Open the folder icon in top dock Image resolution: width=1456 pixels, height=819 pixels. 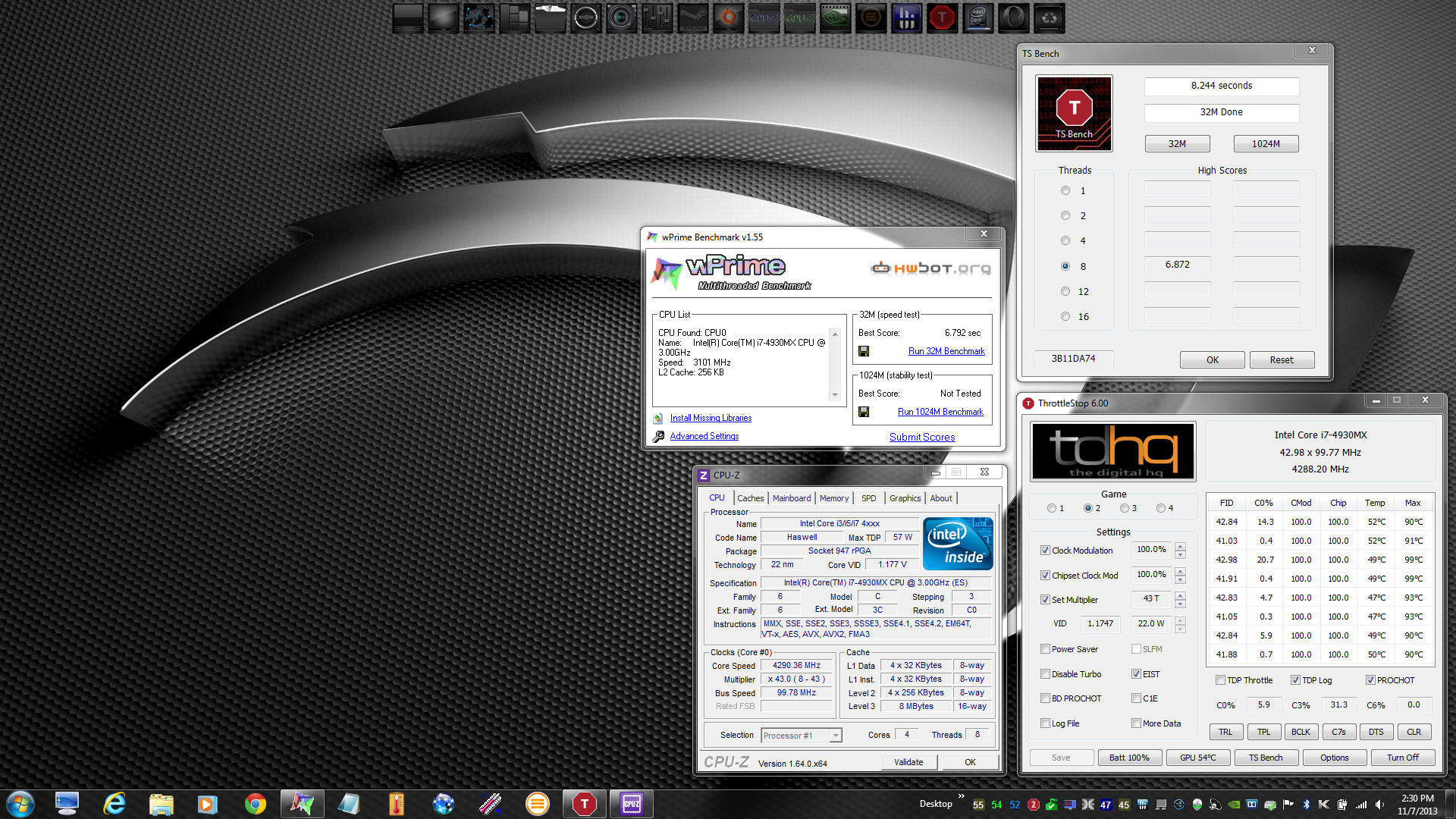pyautogui.click(x=550, y=17)
